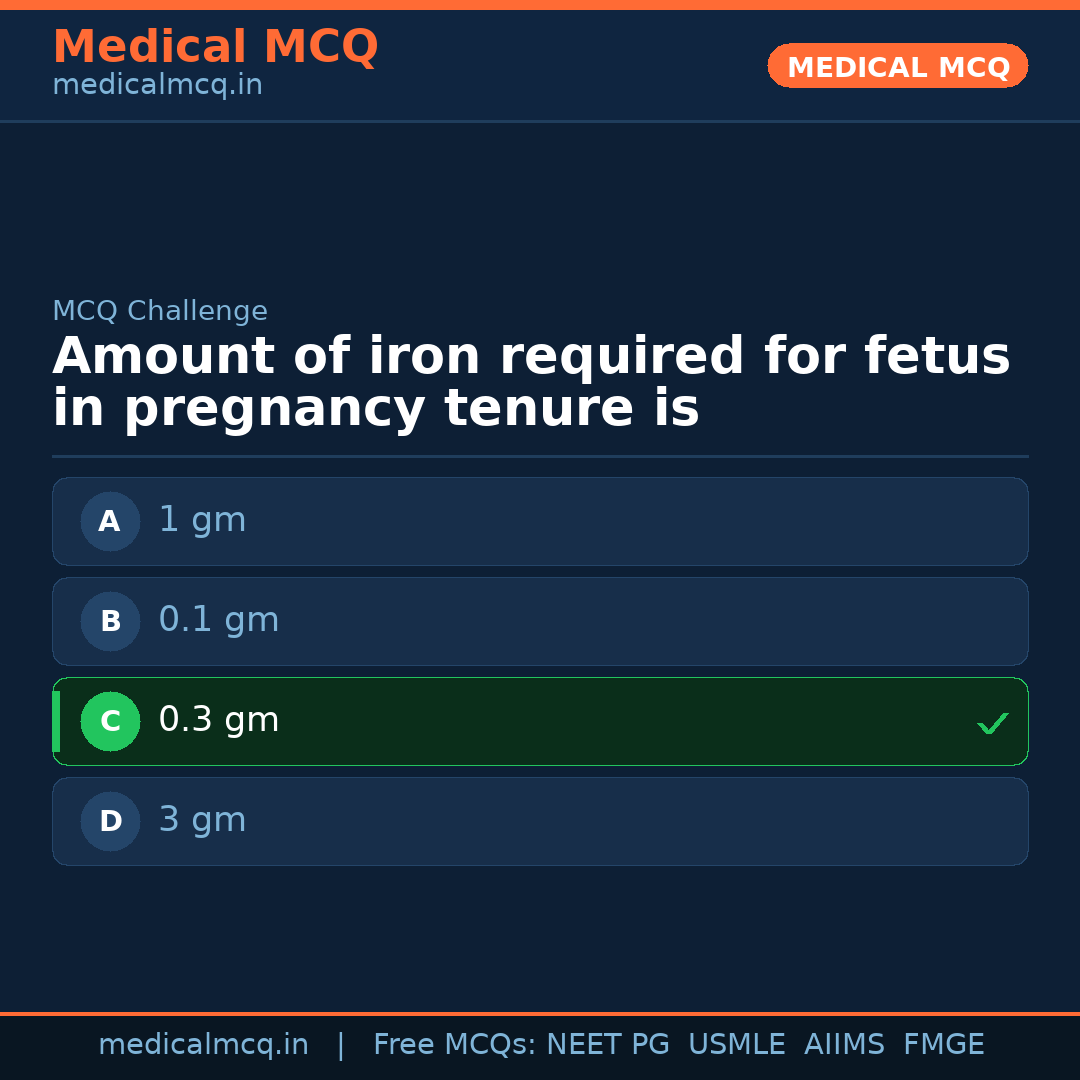1080x1080 pixels.
Task: Click the green C circle badge
Action: click(x=110, y=721)
